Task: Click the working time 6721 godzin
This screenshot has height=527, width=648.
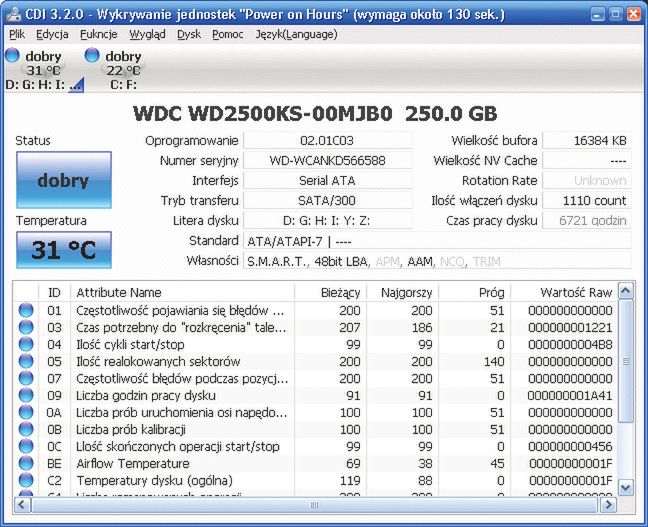Action: [x=587, y=220]
